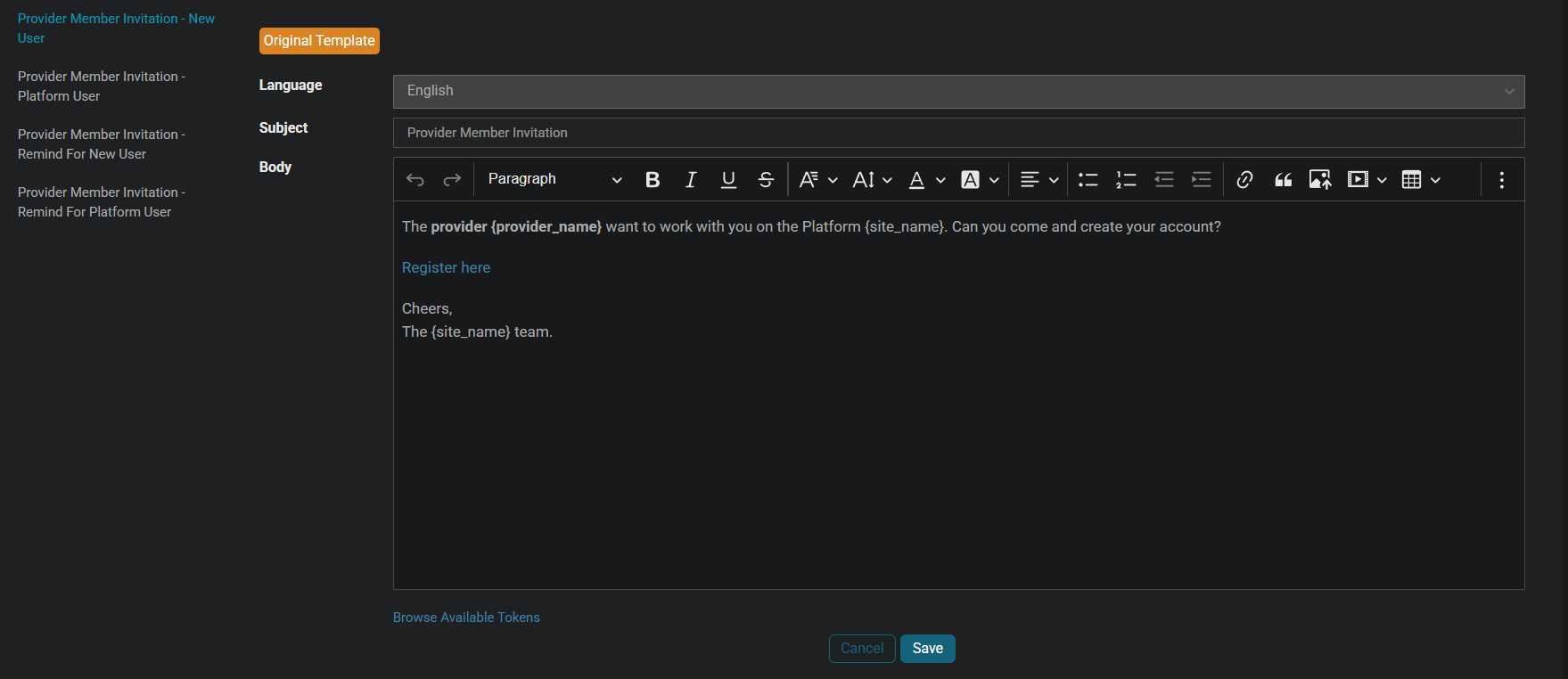Select Provider Member Invitation - Platform User template
This screenshot has height=679, width=1568.
[x=102, y=86]
